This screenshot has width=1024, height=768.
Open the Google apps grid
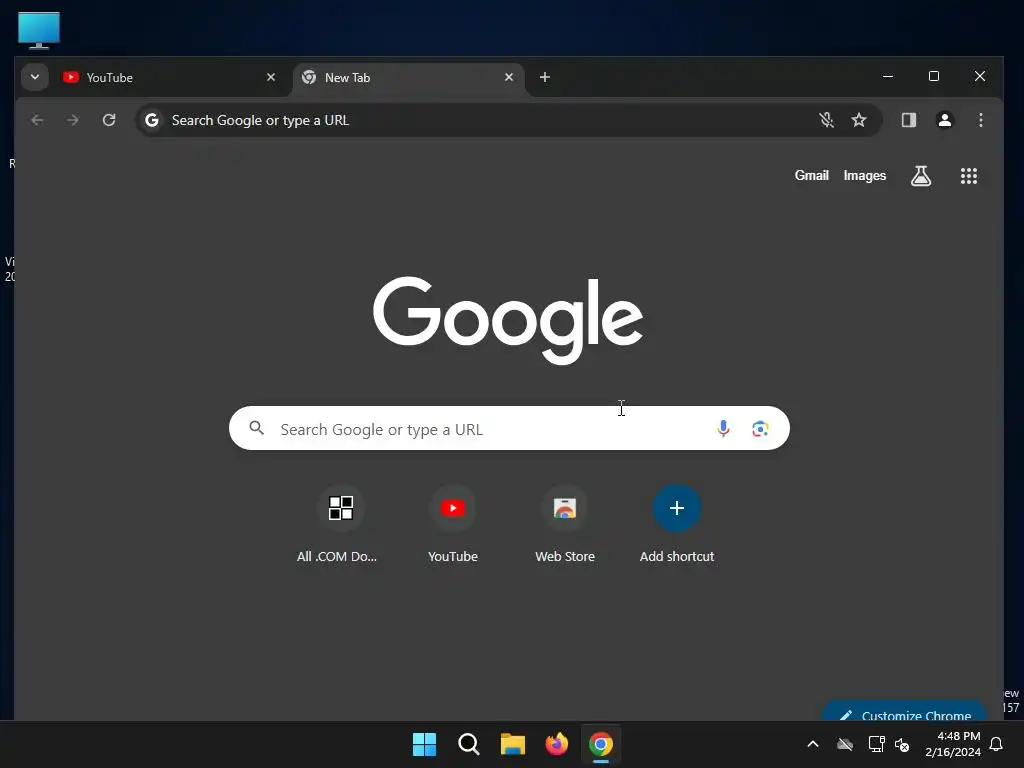pos(968,176)
